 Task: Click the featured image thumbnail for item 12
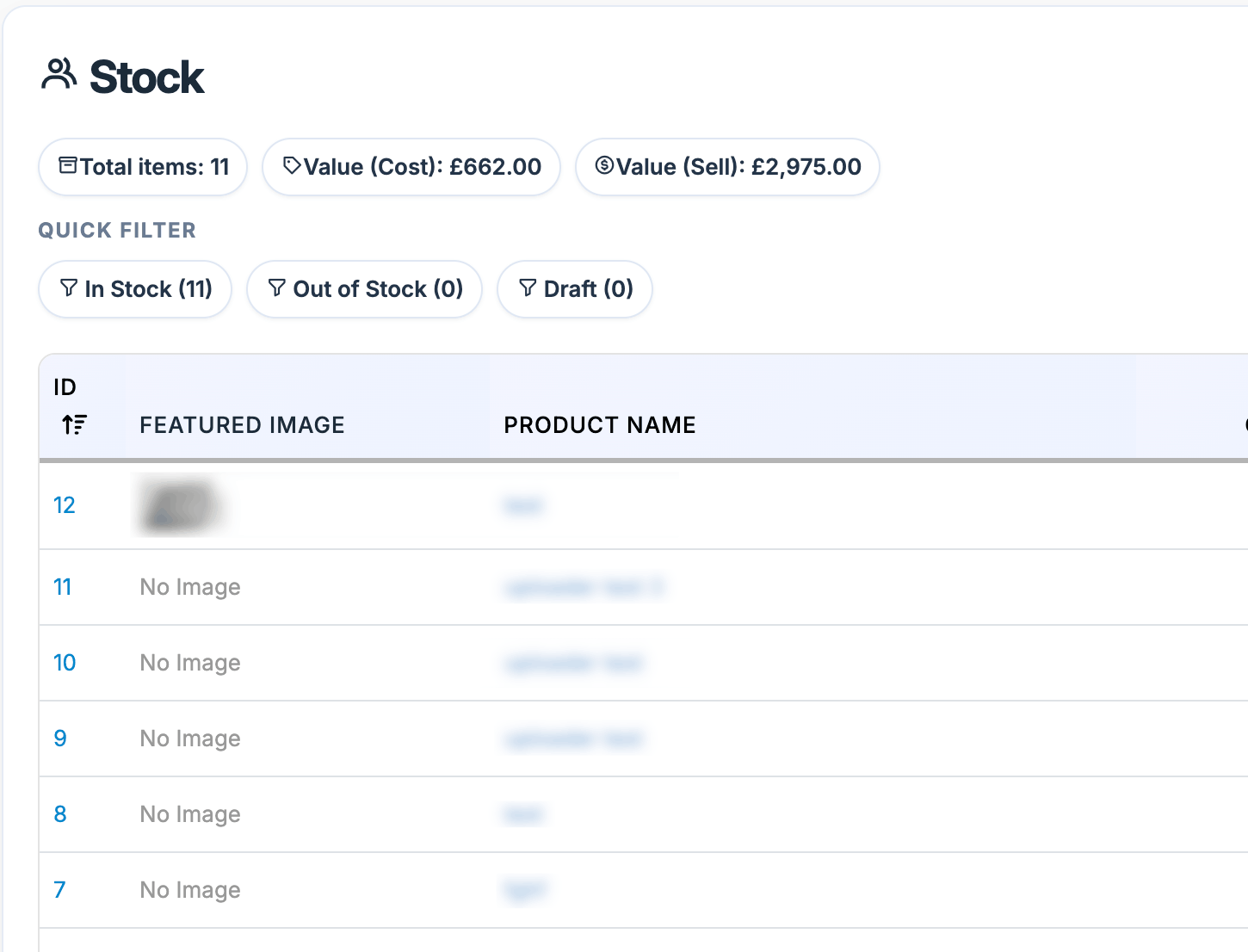178,505
